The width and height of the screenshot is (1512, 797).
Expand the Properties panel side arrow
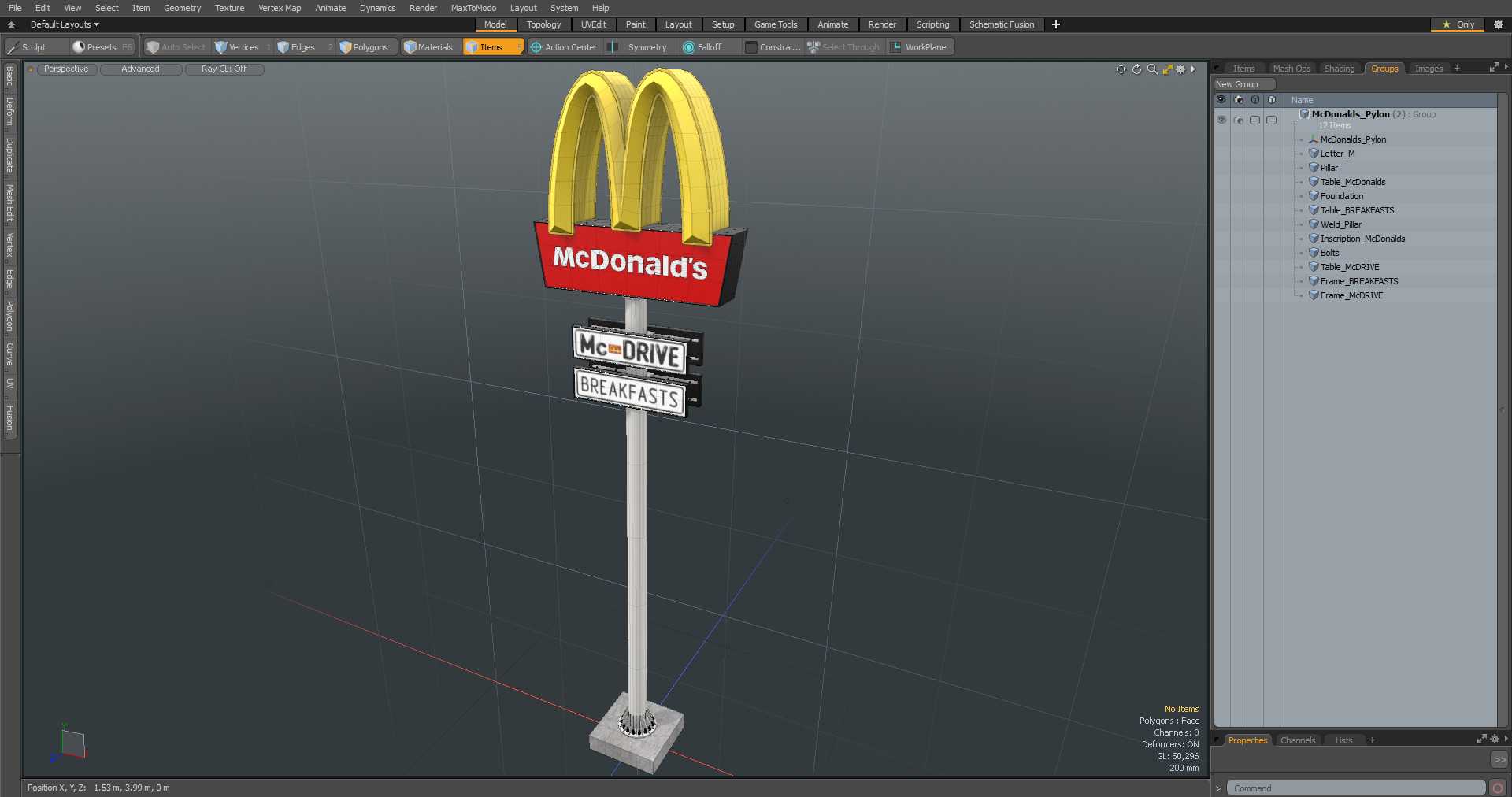(1506, 739)
